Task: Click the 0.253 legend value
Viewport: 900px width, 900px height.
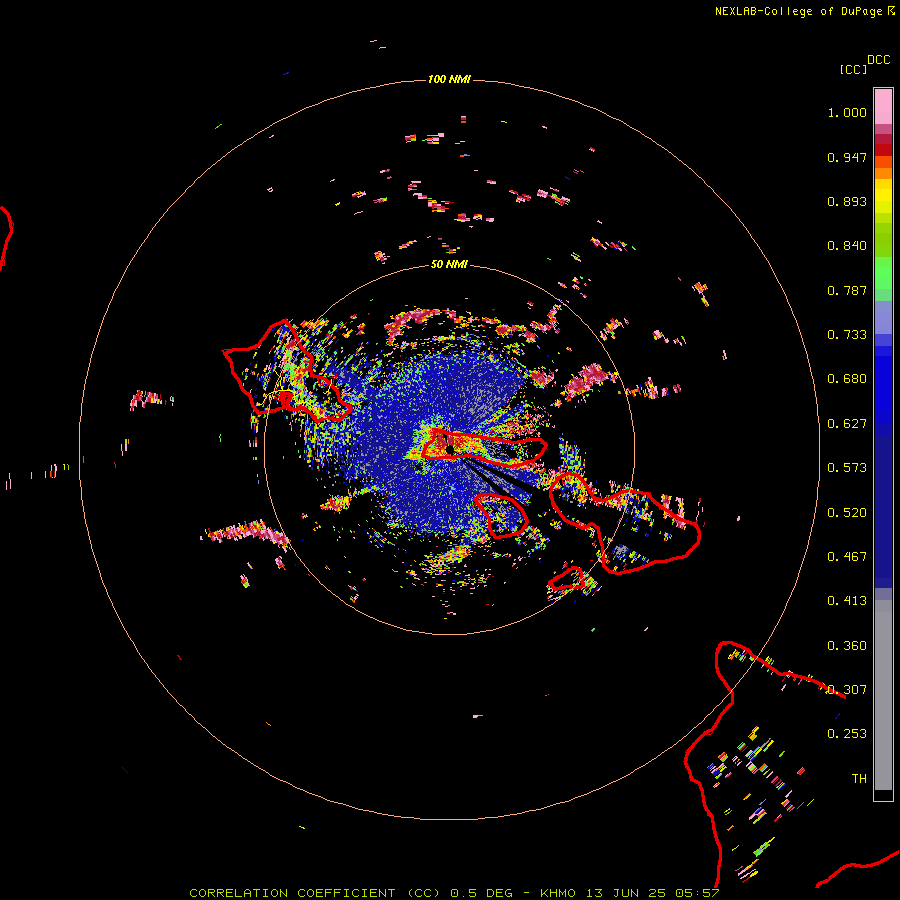Action: click(x=847, y=734)
